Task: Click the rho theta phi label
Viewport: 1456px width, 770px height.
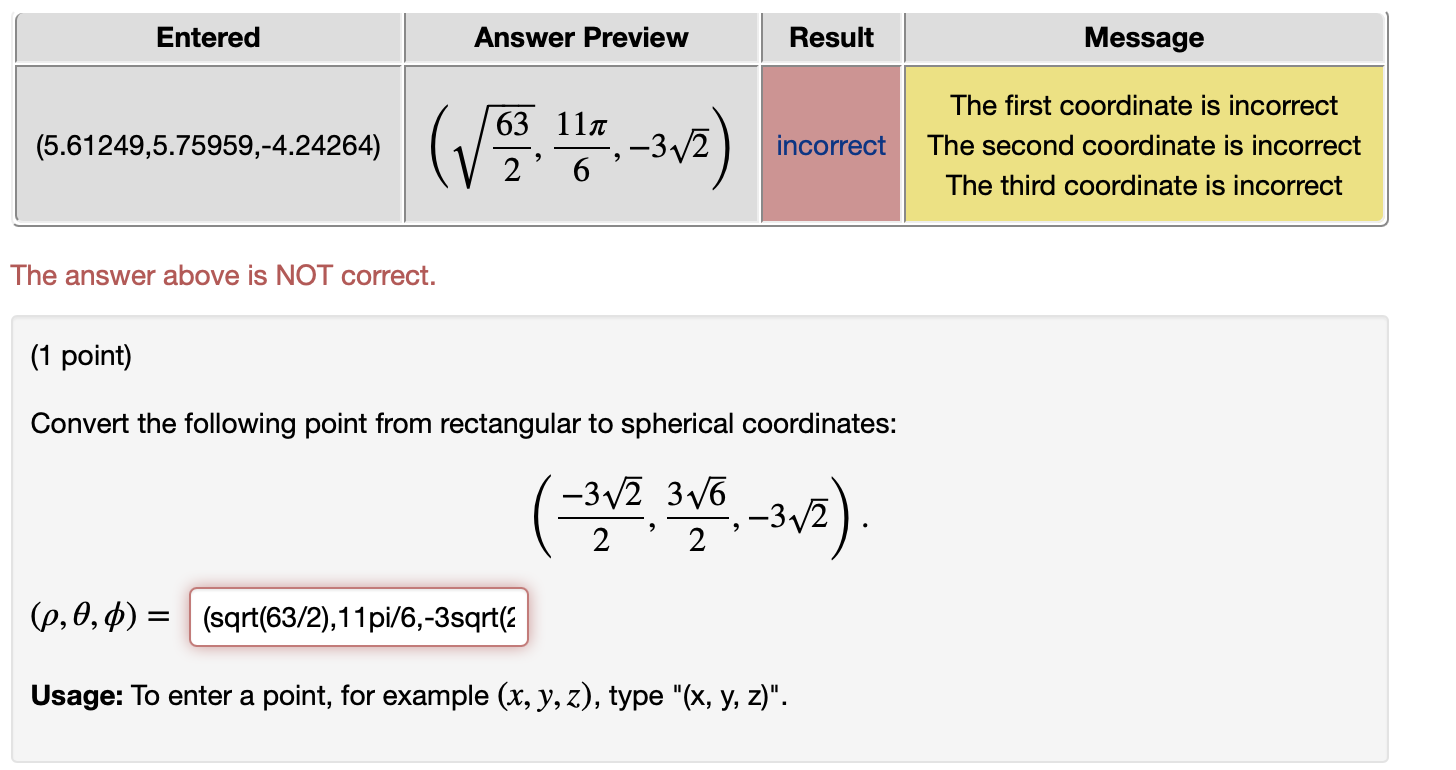Action: point(100,617)
